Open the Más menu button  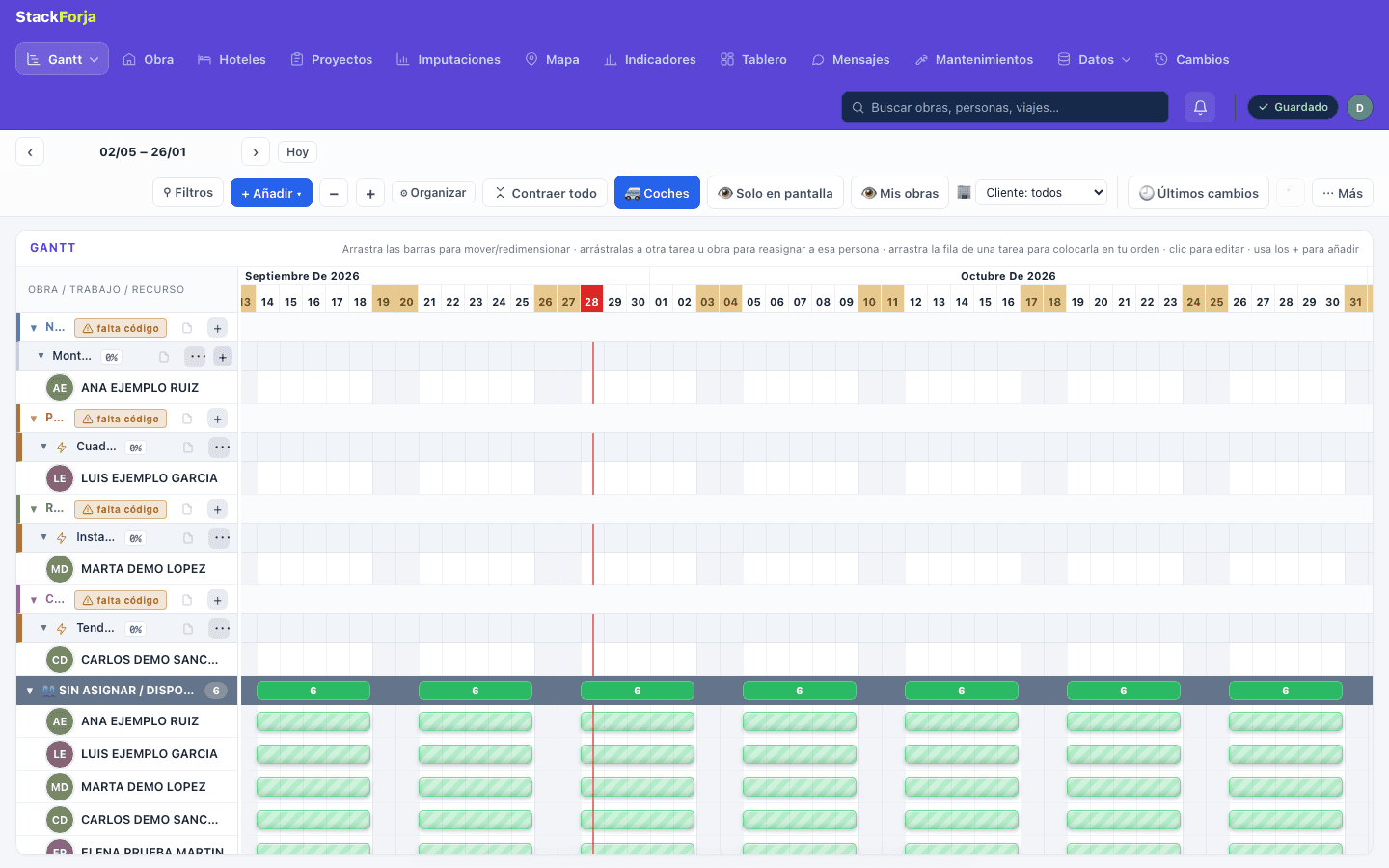(x=1343, y=193)
